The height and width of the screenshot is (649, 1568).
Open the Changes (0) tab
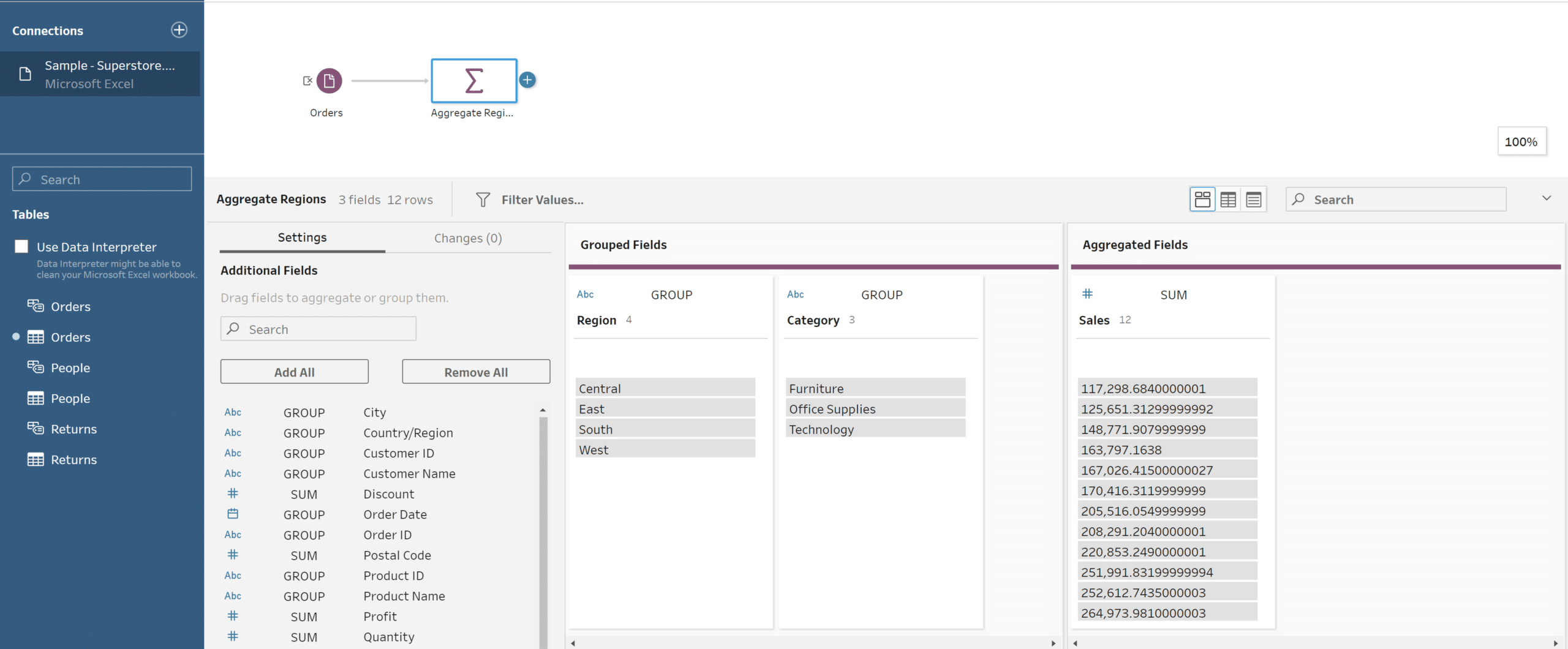coord(468,238)
